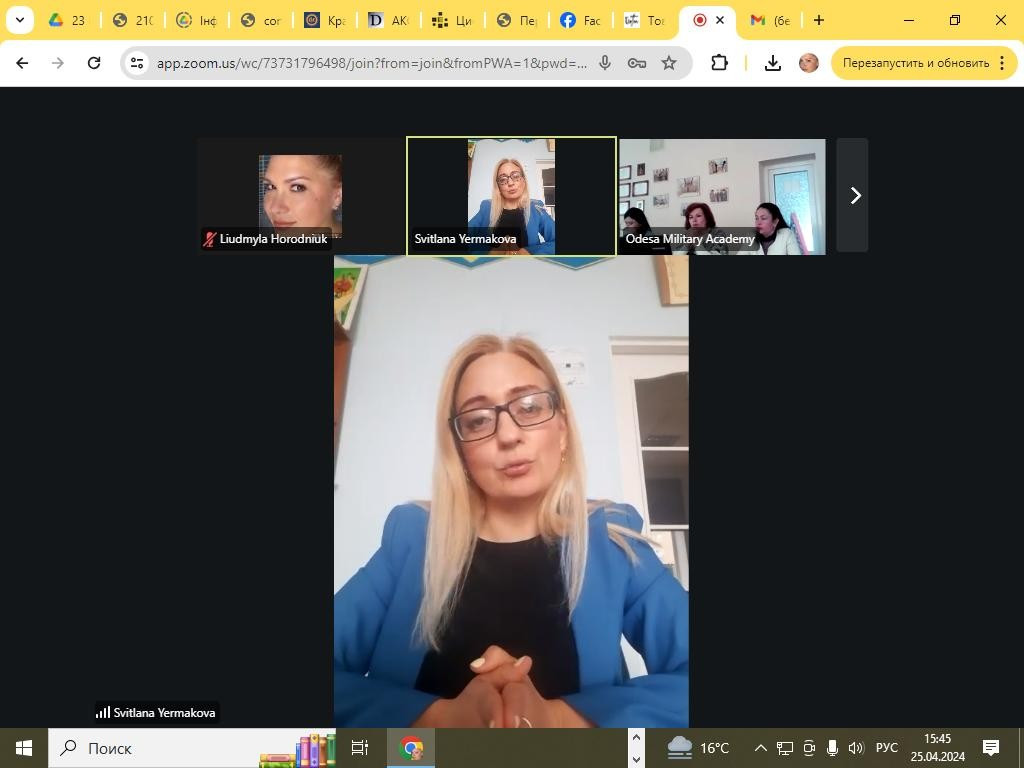Switch to the tab labeled 'Тог'

click(645, 20)
